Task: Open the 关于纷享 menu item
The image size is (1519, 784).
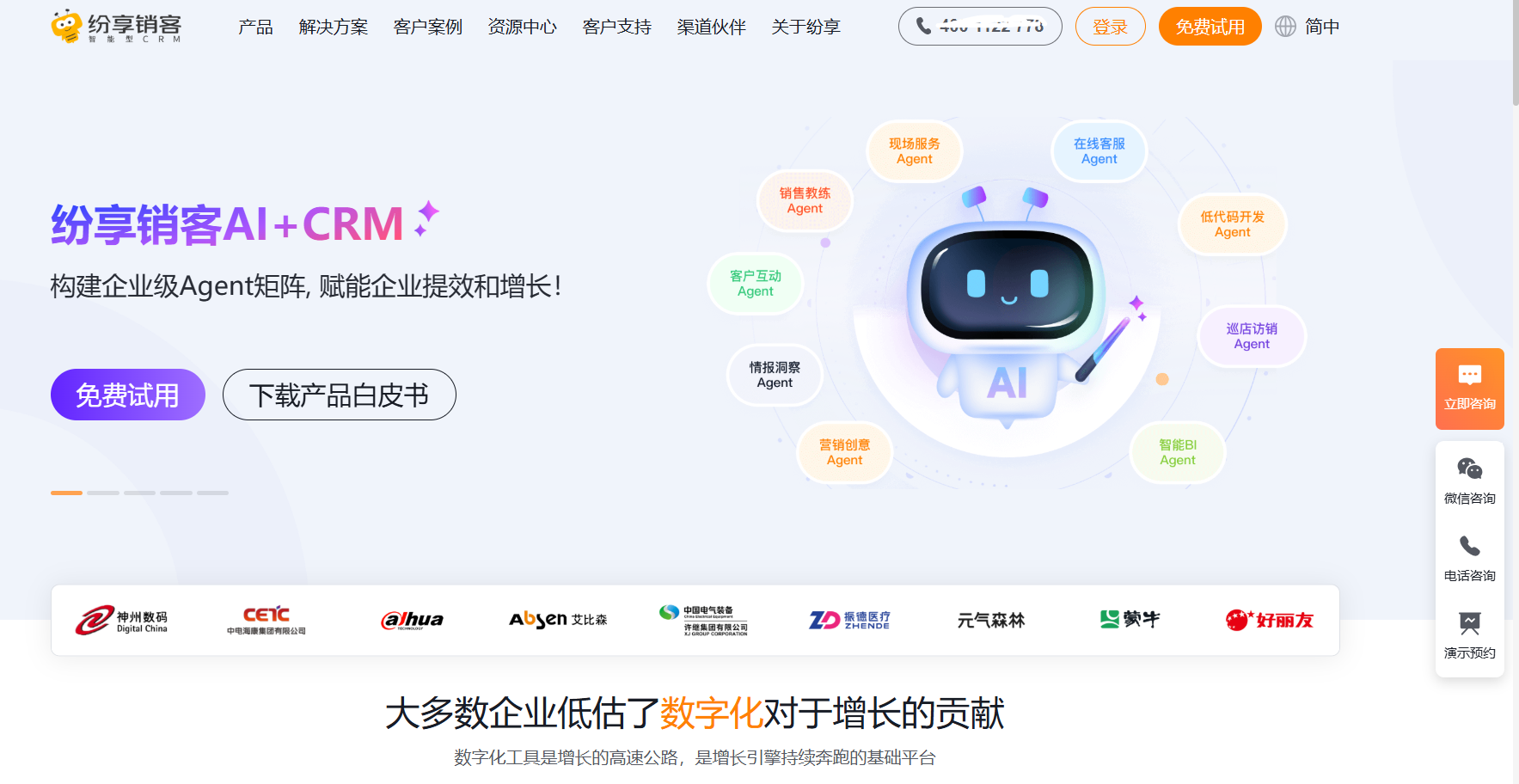Action: coord(806,27)
